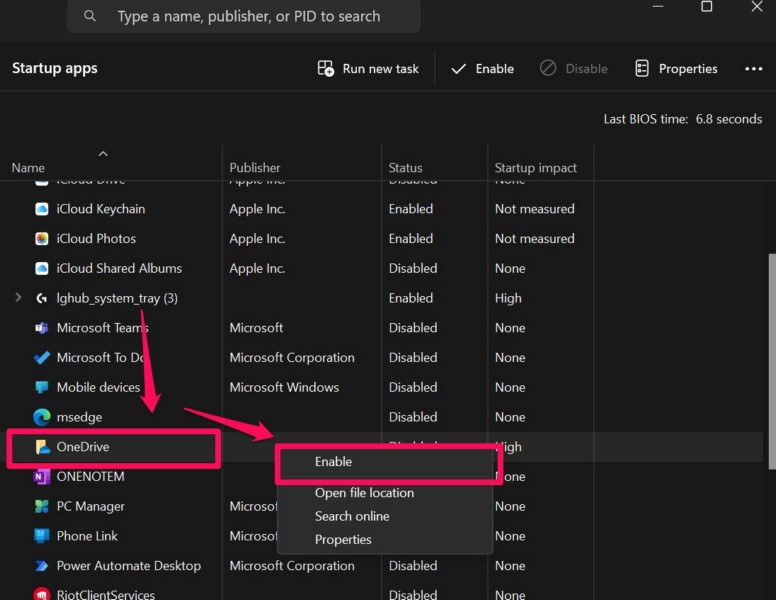Click the PC Manager icon

tap(41, 506)
